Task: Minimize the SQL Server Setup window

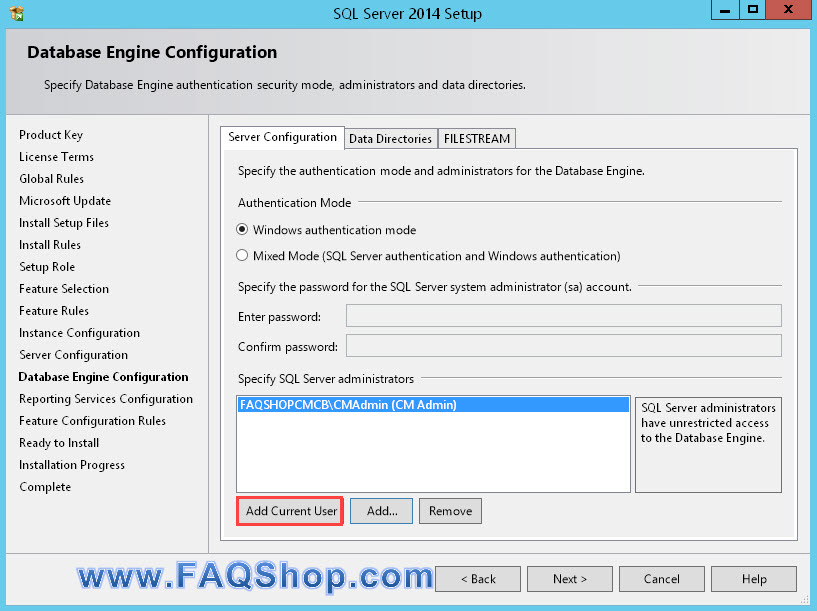Action: click(x=725, y=10)
